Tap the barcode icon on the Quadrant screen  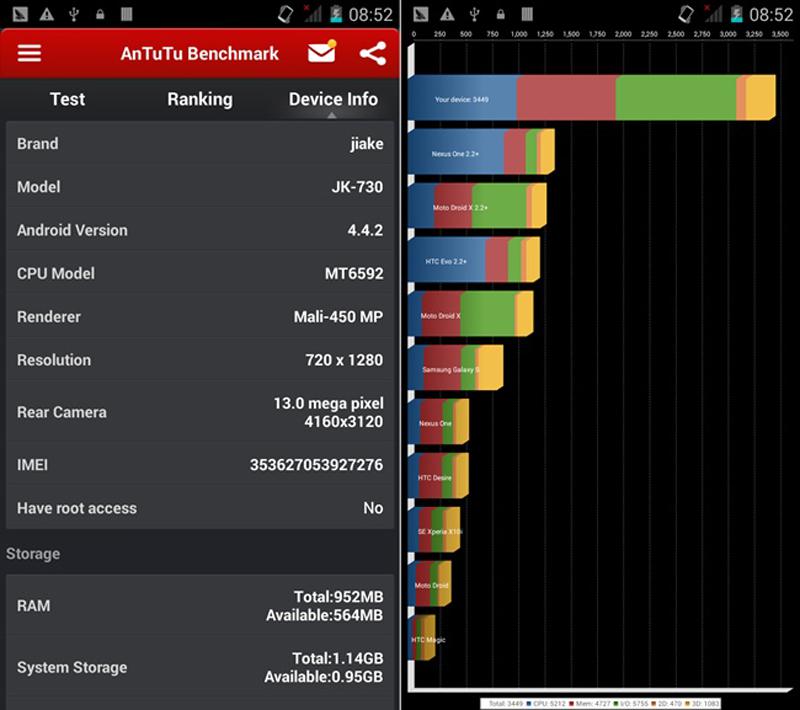(x=527, y=14)
